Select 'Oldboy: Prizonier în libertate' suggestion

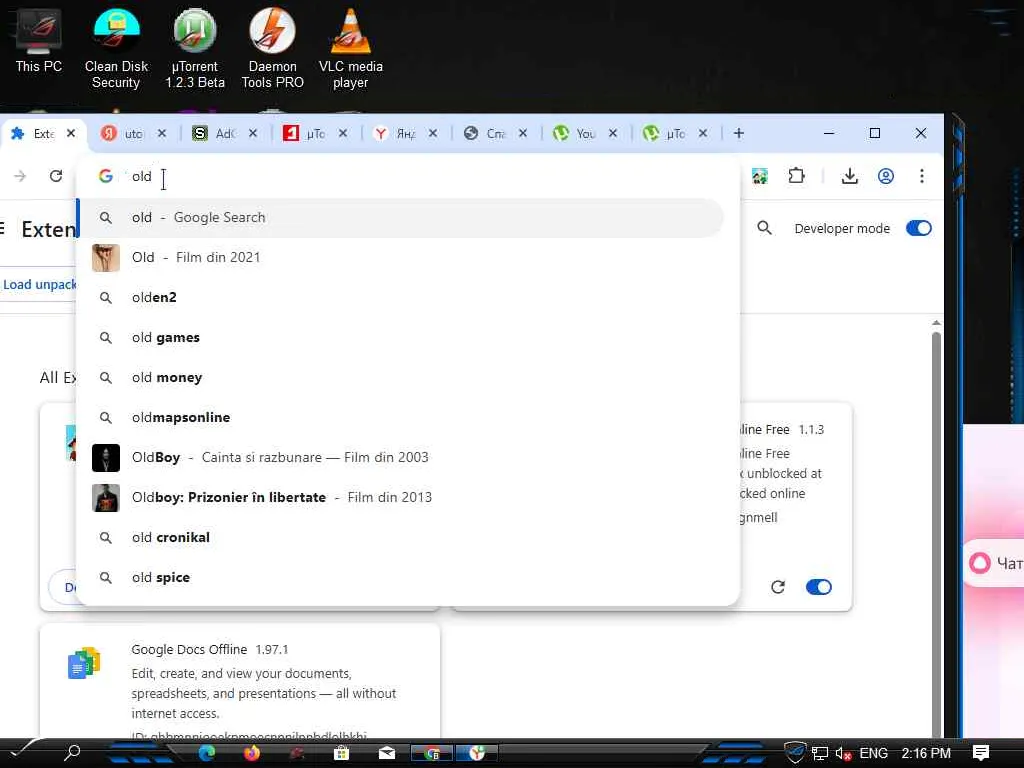coord(401,497)
